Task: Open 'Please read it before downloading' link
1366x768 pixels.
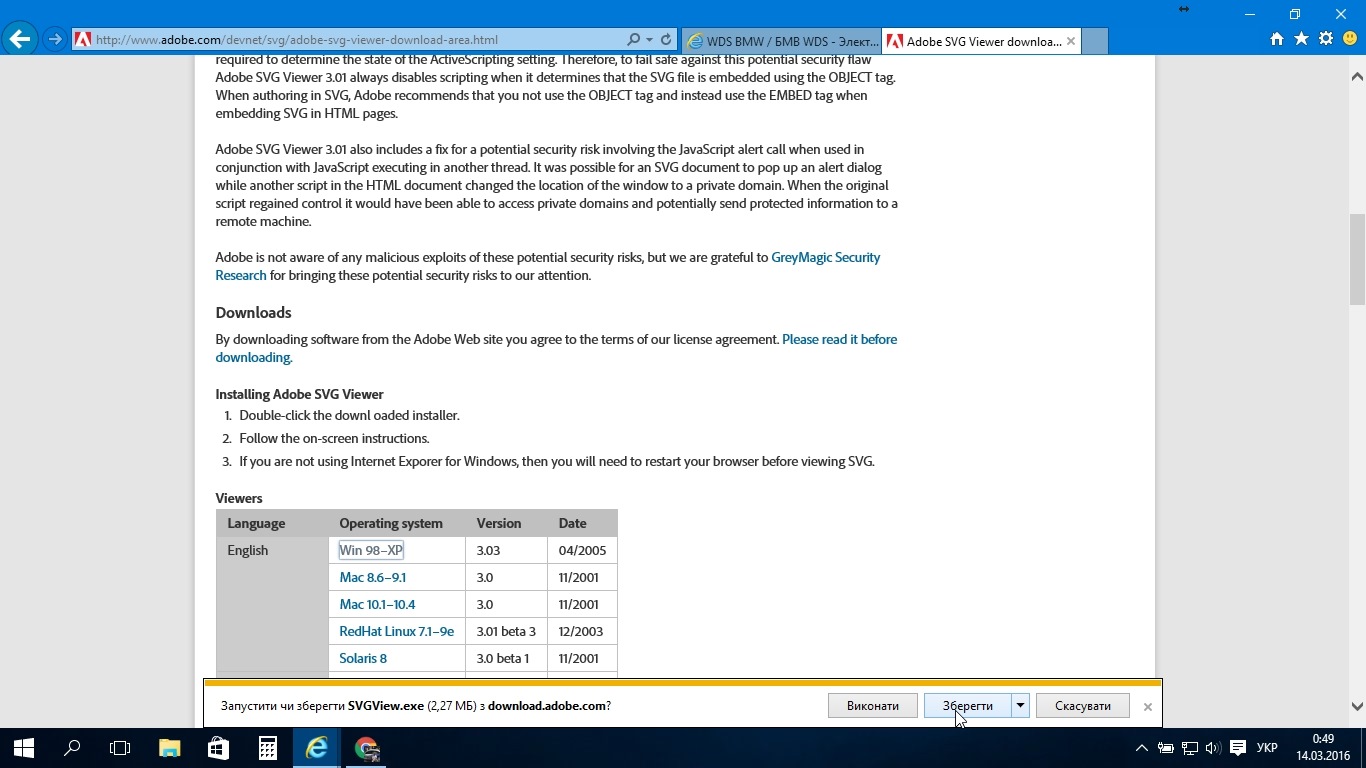Action: (840, 339)
